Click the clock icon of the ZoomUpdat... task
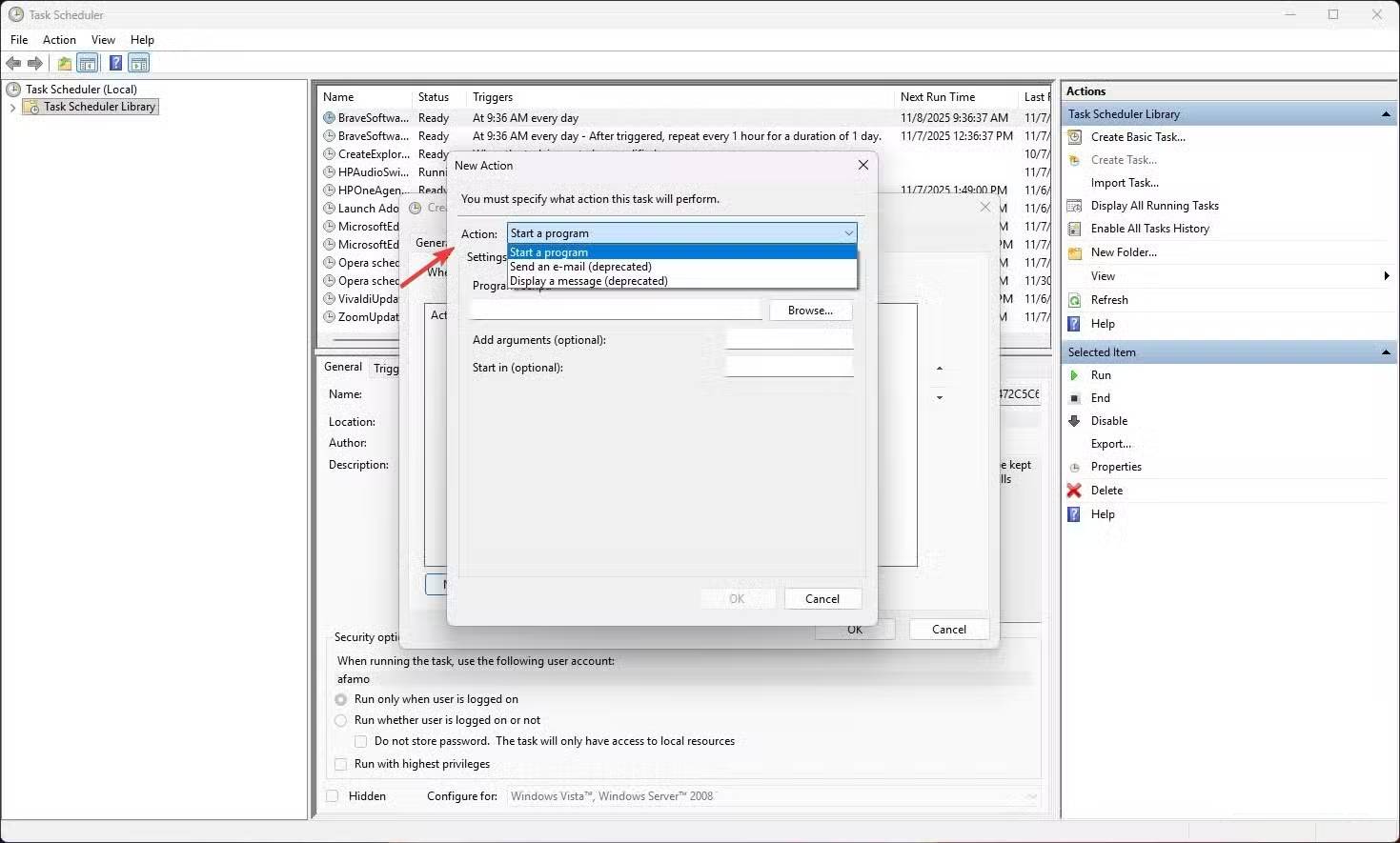The height and width of the screenshot is (843, 1400). [330, 317]
